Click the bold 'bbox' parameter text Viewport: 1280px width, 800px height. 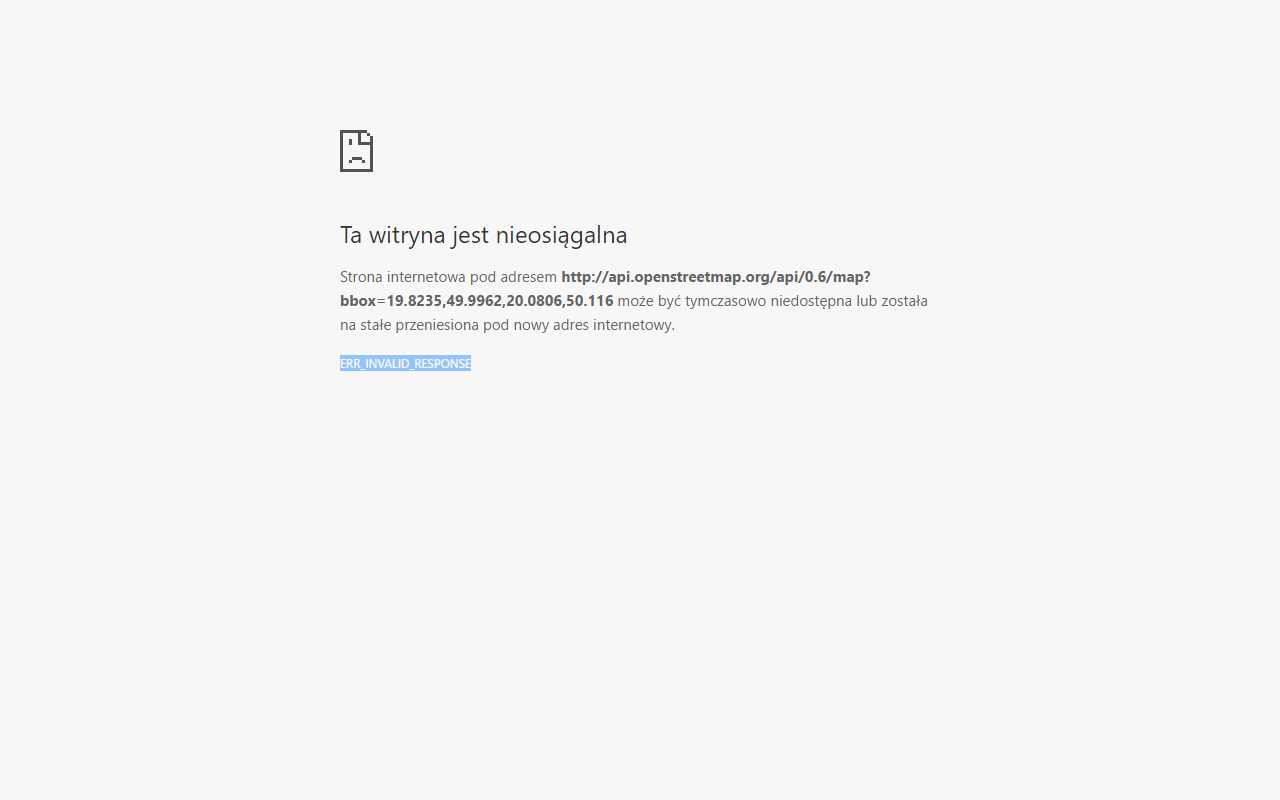tap(358, 301)
